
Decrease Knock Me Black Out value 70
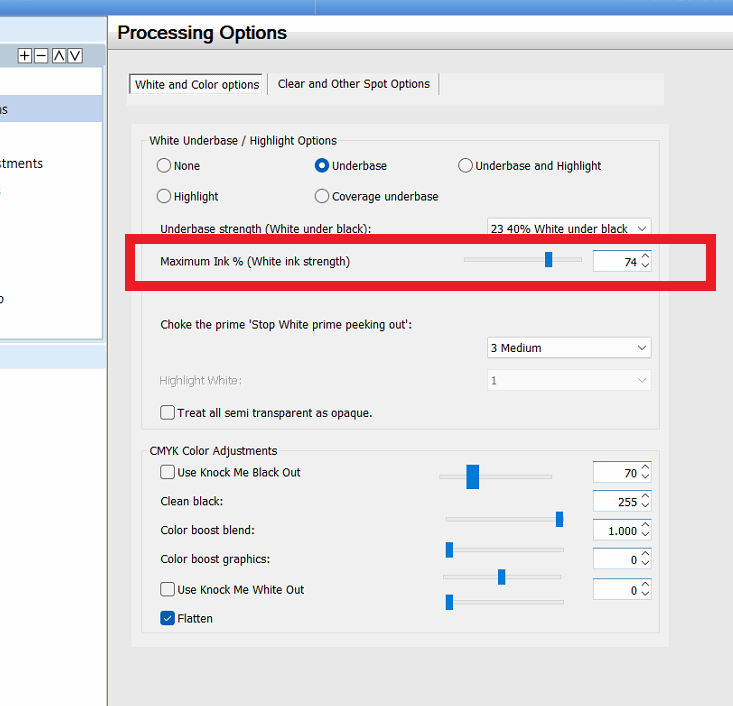(x=646, y=476)
